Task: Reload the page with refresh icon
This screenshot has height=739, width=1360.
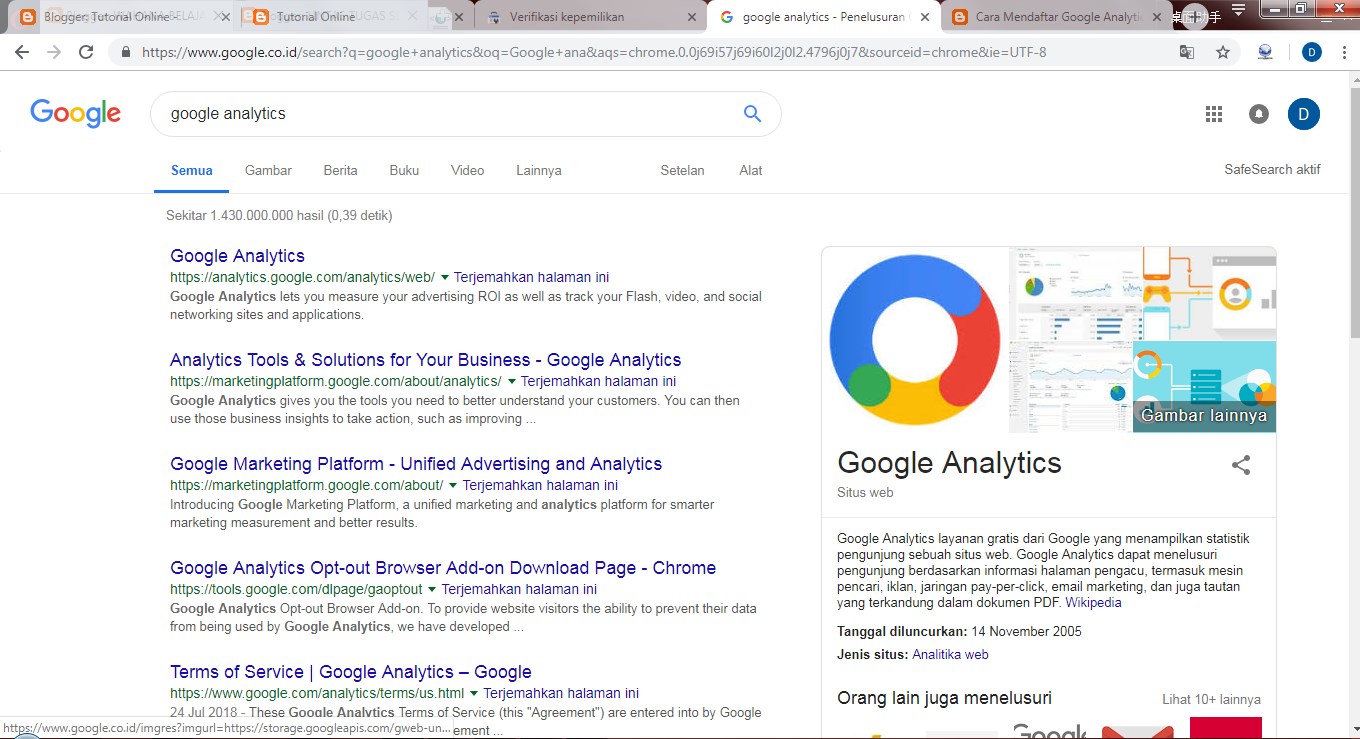Action: (86, 52)
